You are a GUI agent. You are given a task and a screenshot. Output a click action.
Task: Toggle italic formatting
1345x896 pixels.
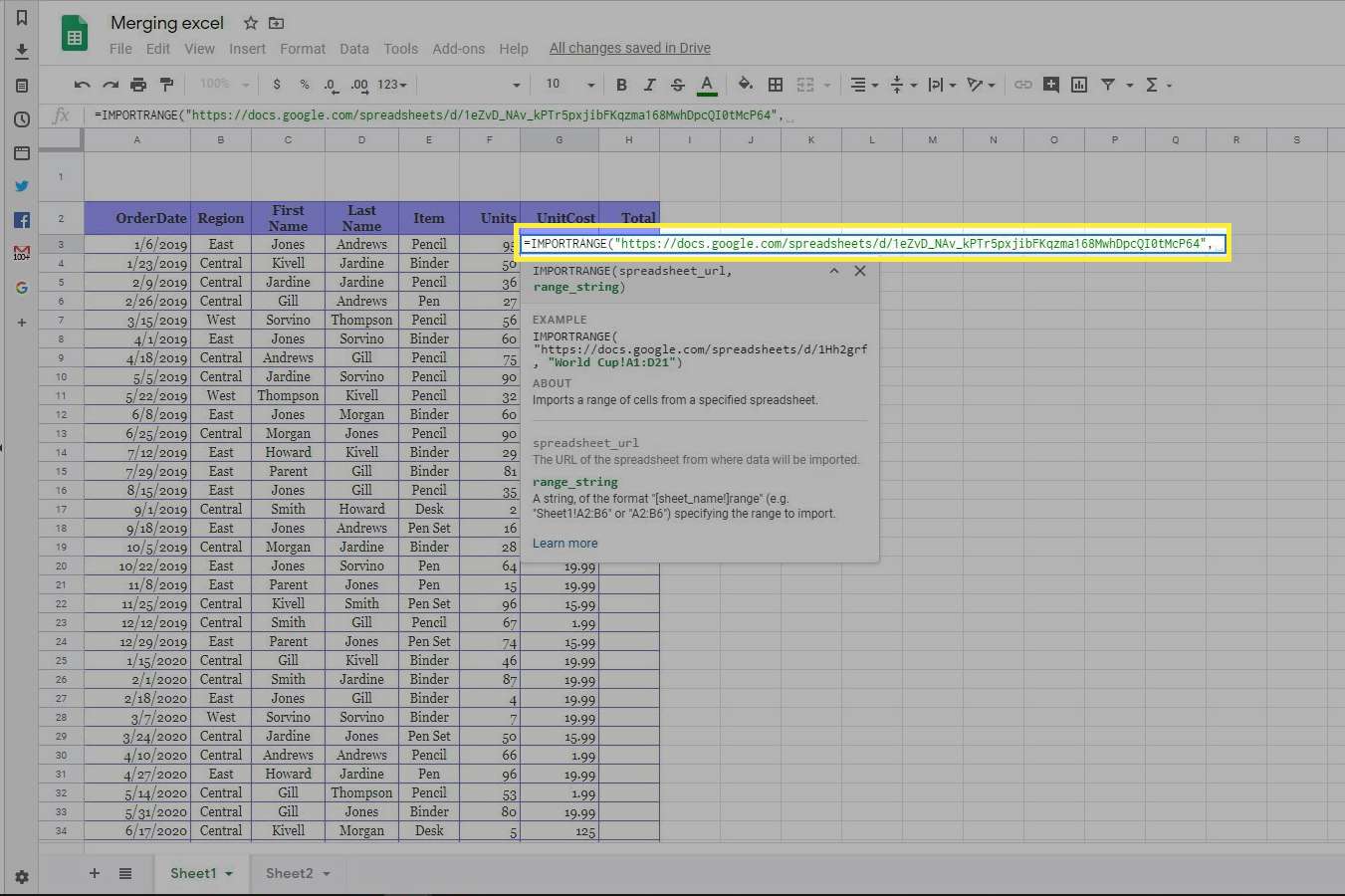point(649,85)
